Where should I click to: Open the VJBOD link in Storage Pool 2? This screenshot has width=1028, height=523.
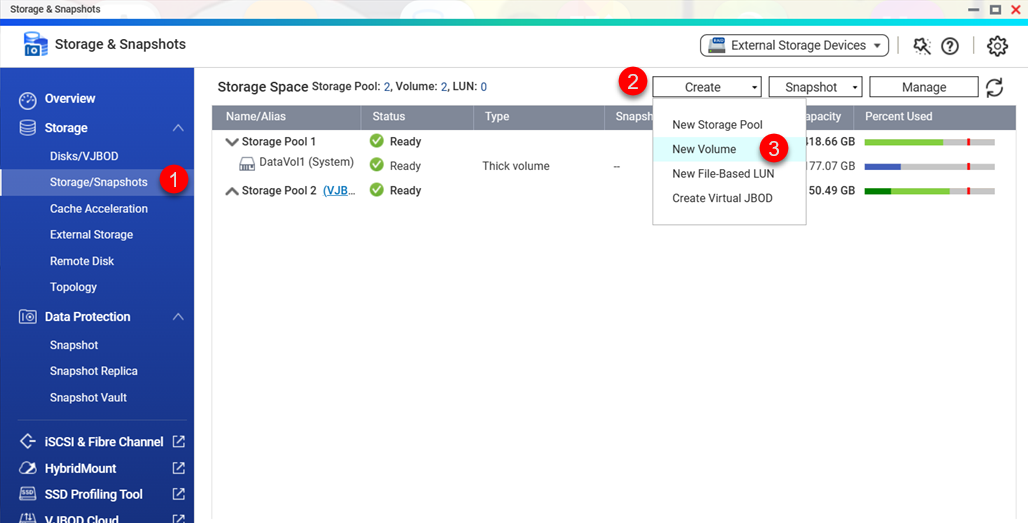click(x=339, y=191)
